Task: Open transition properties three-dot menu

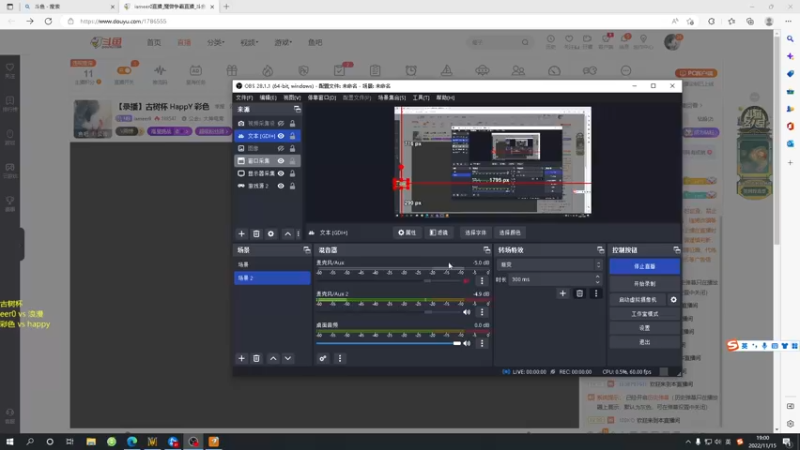Action: pos(596,293)
